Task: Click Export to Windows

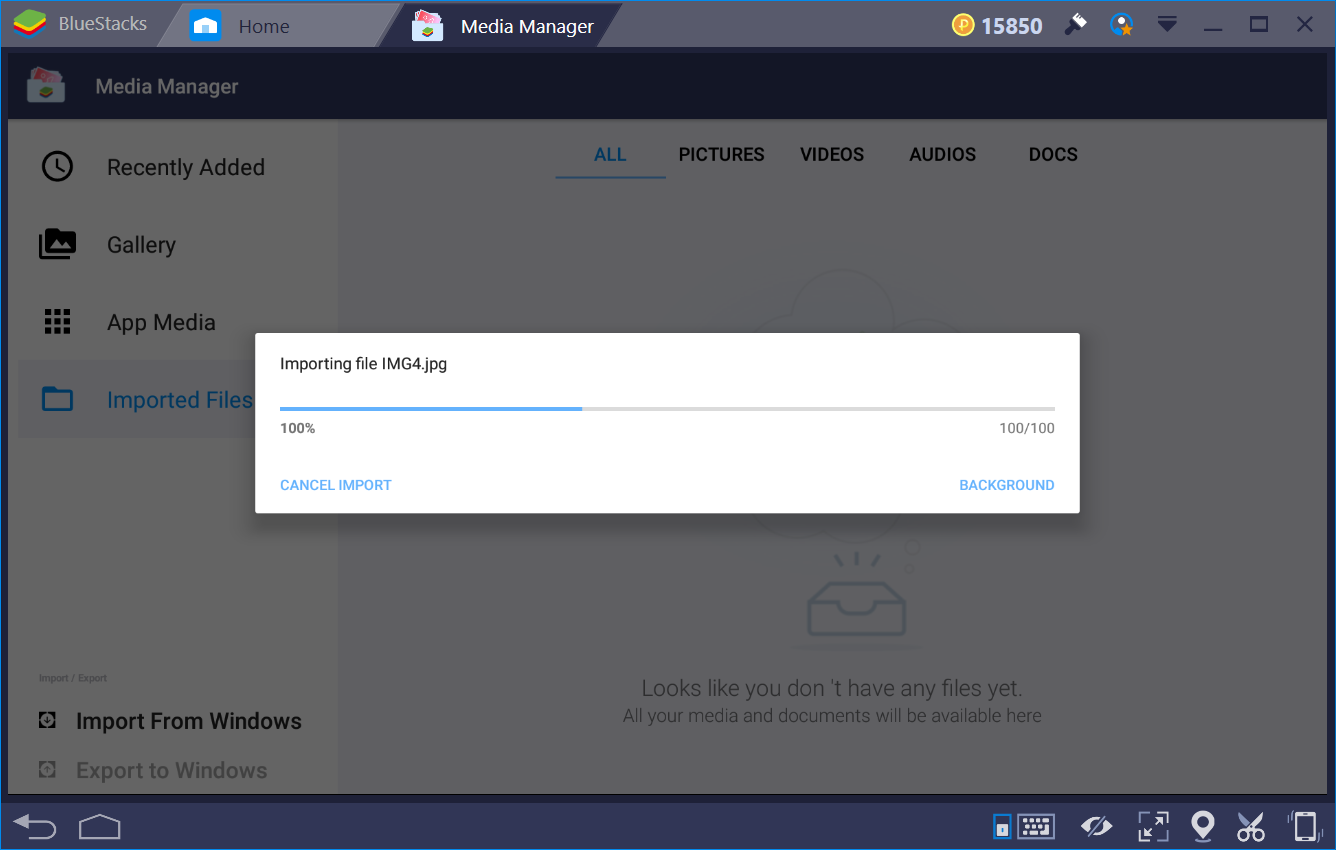Action: tap(171, 770)
